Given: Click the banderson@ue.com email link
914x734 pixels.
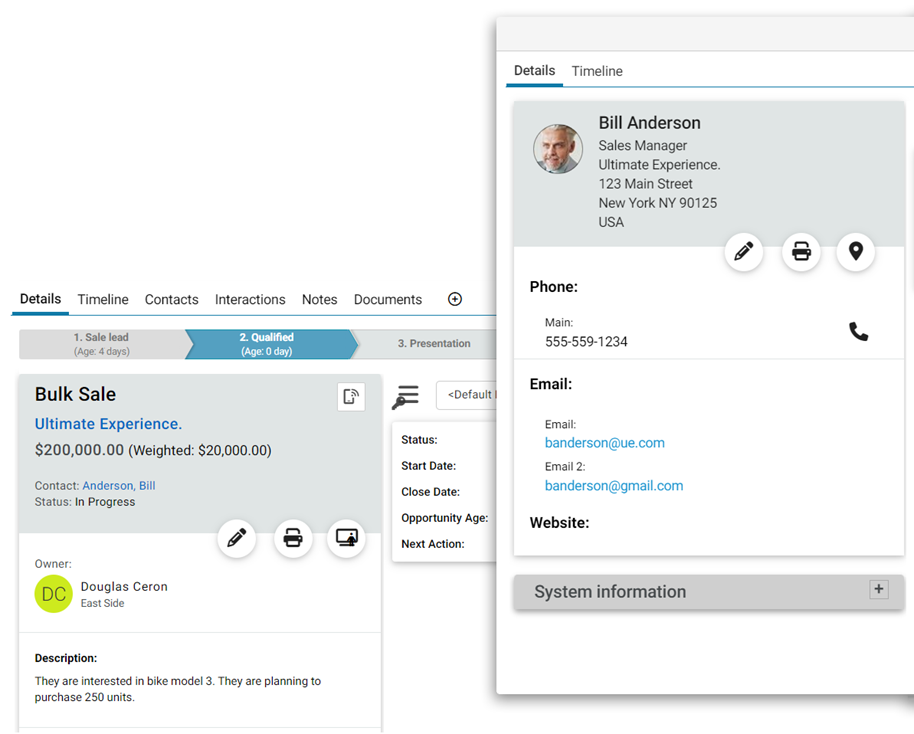Looking at the screenshot, I should point(604,443).
